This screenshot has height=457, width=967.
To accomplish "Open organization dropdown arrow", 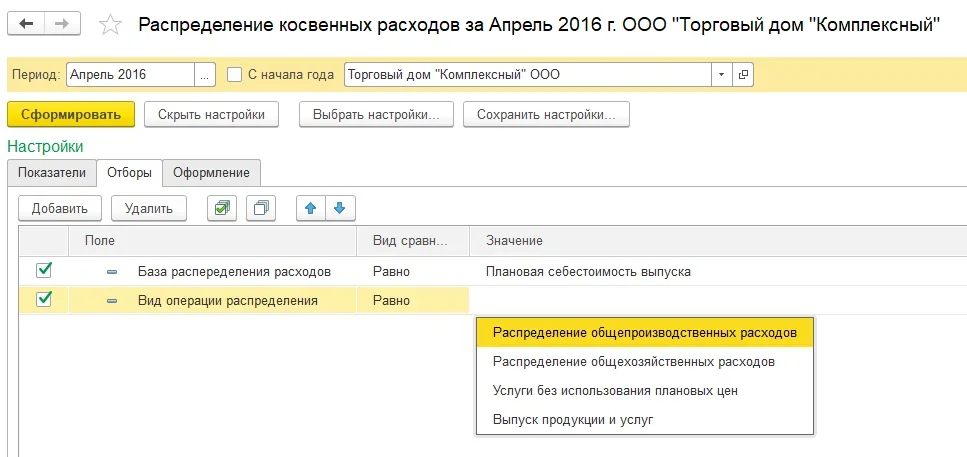I will pos(721,75).
